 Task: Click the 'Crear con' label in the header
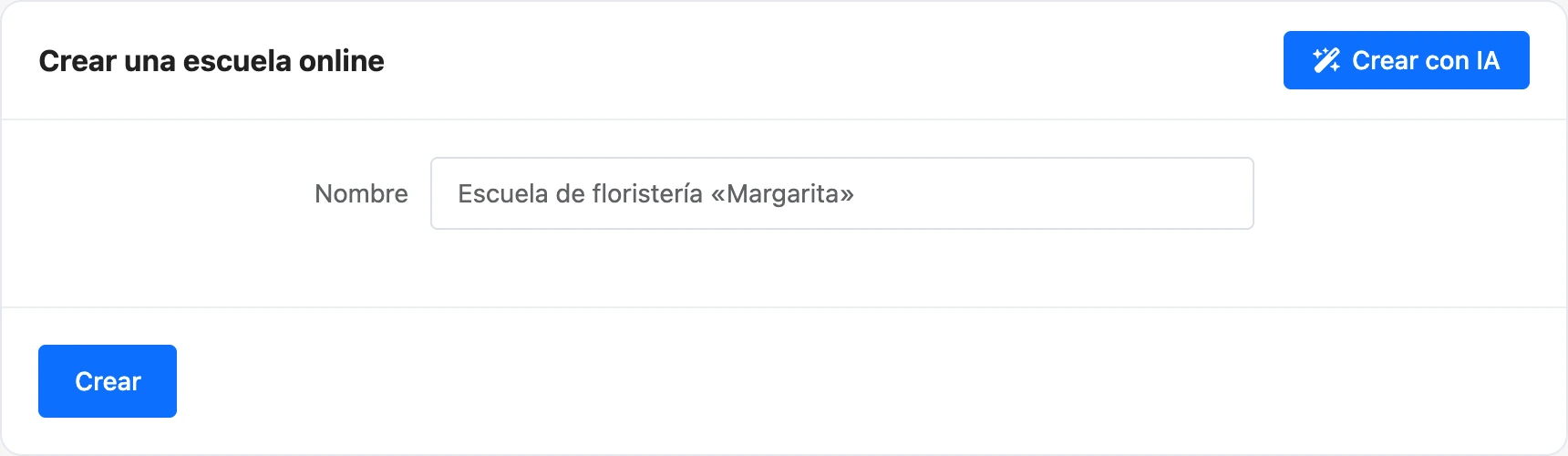coord(1410,60)
